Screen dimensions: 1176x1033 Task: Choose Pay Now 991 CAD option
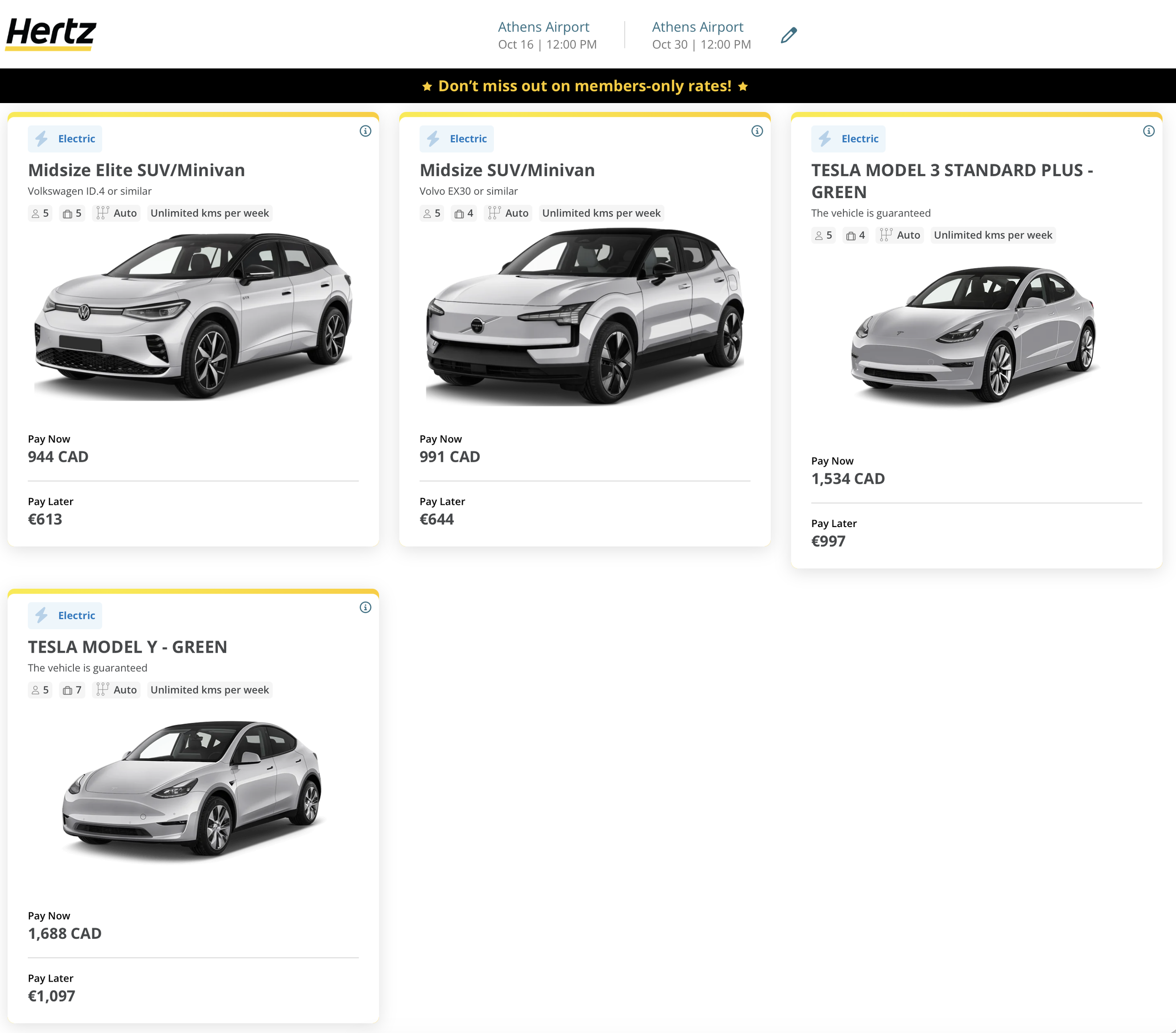(x=450, y=449)
